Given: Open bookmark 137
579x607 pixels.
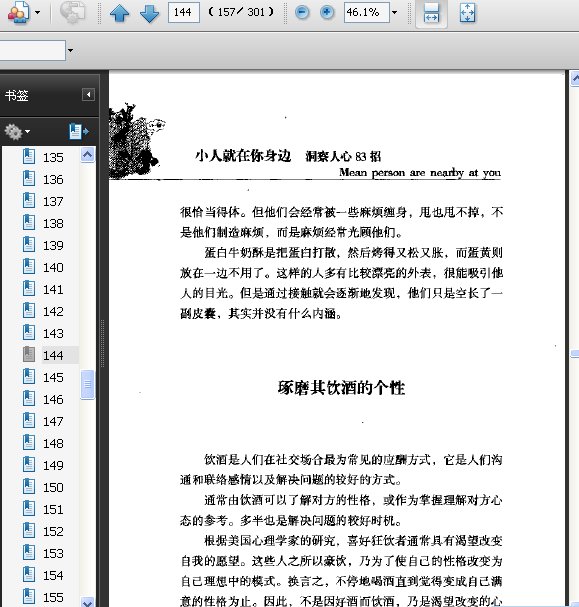Looking at the screenshot, I should [x=53, y=202].
